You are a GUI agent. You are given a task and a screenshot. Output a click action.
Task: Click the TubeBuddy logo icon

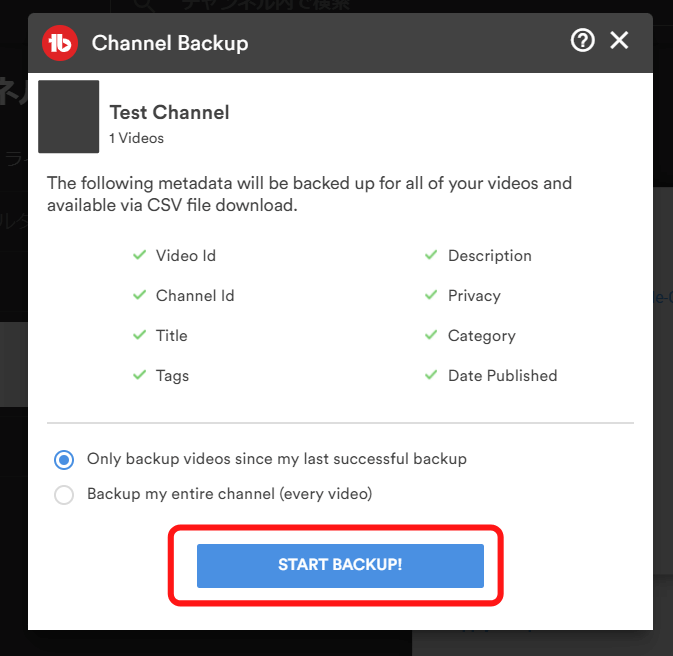tap(60, 43)
